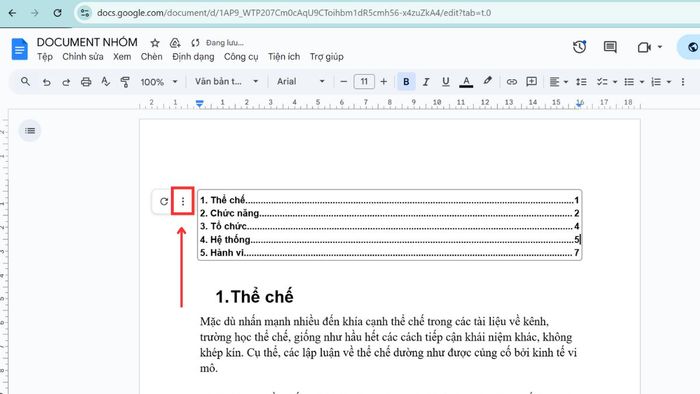Go to 1. Thể chế entry
The height and width of the screenshot is (394, 700).
pos(389,200)
